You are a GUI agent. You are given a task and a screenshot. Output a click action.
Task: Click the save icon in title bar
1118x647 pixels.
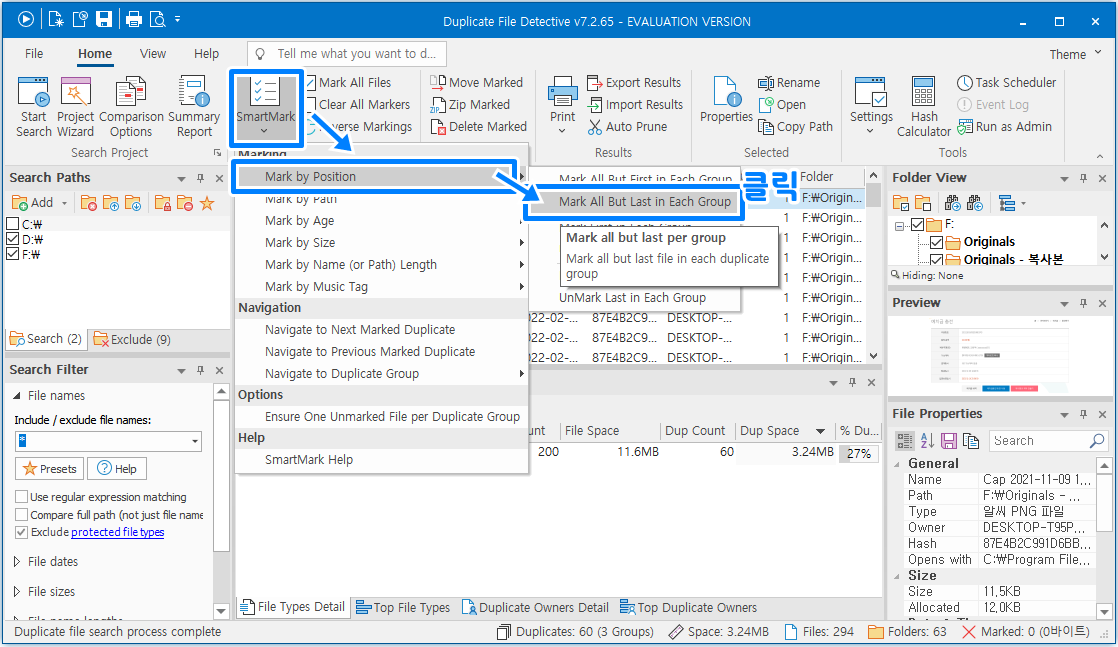pos(104,19)
